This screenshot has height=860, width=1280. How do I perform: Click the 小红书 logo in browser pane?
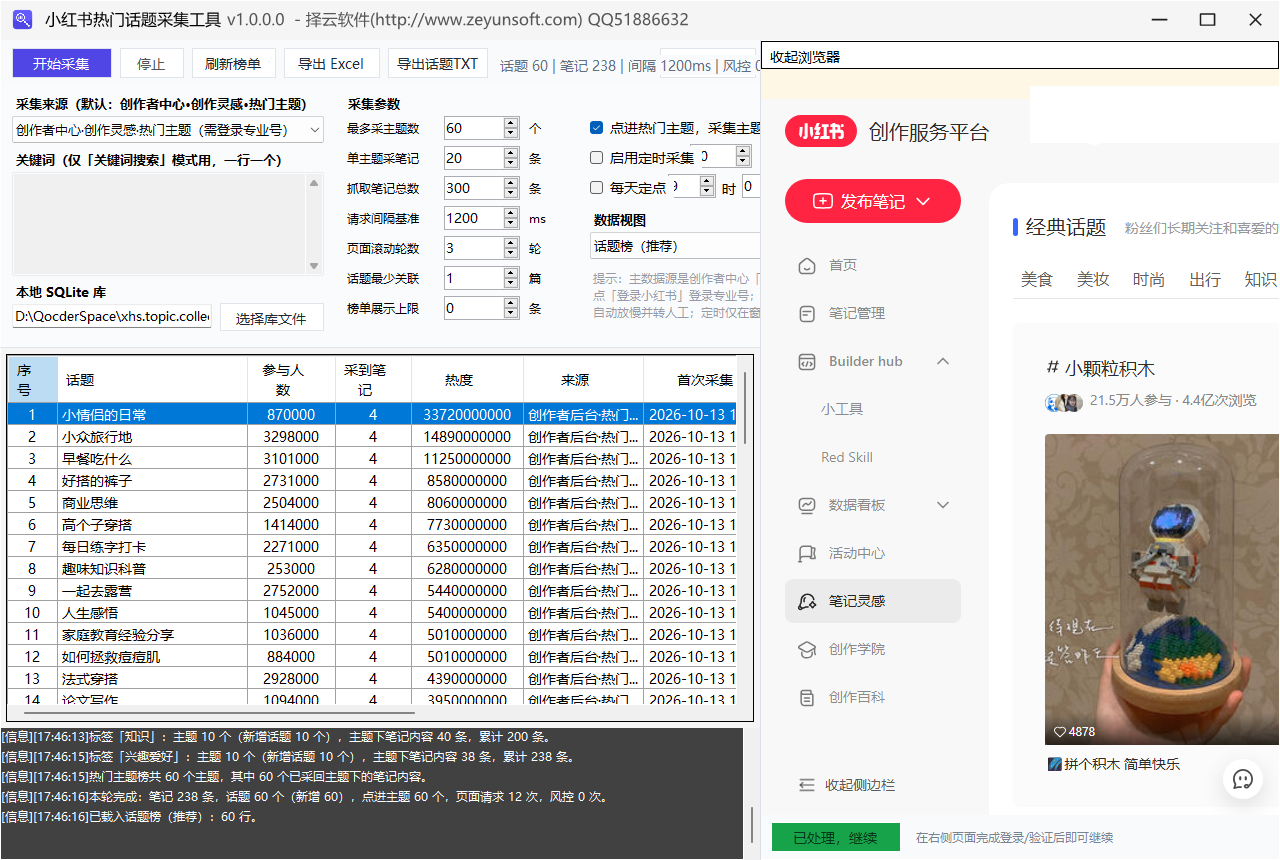coord(820,132)
